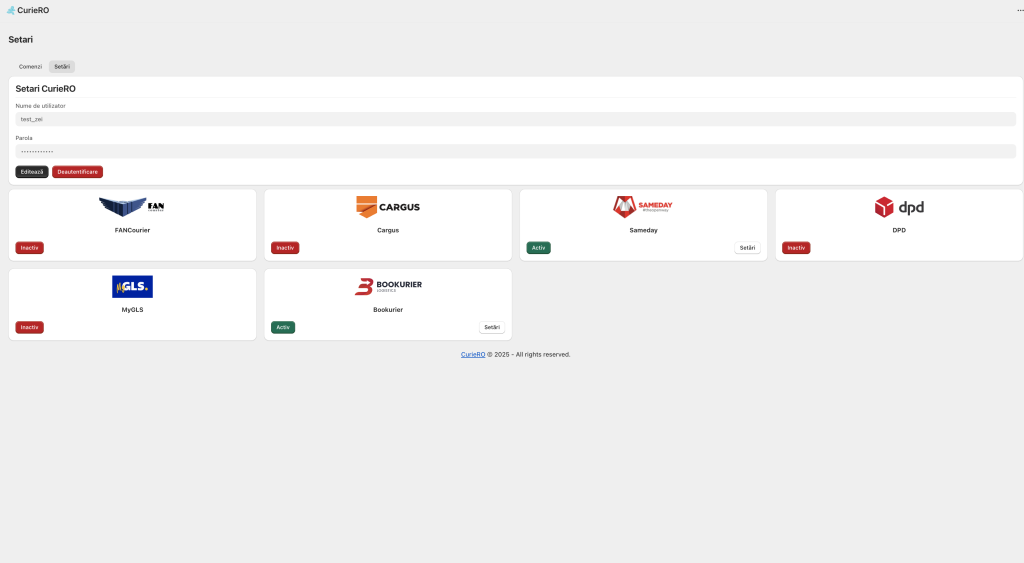Toggle FANCourier Inactiv status badge

(29, 248)
